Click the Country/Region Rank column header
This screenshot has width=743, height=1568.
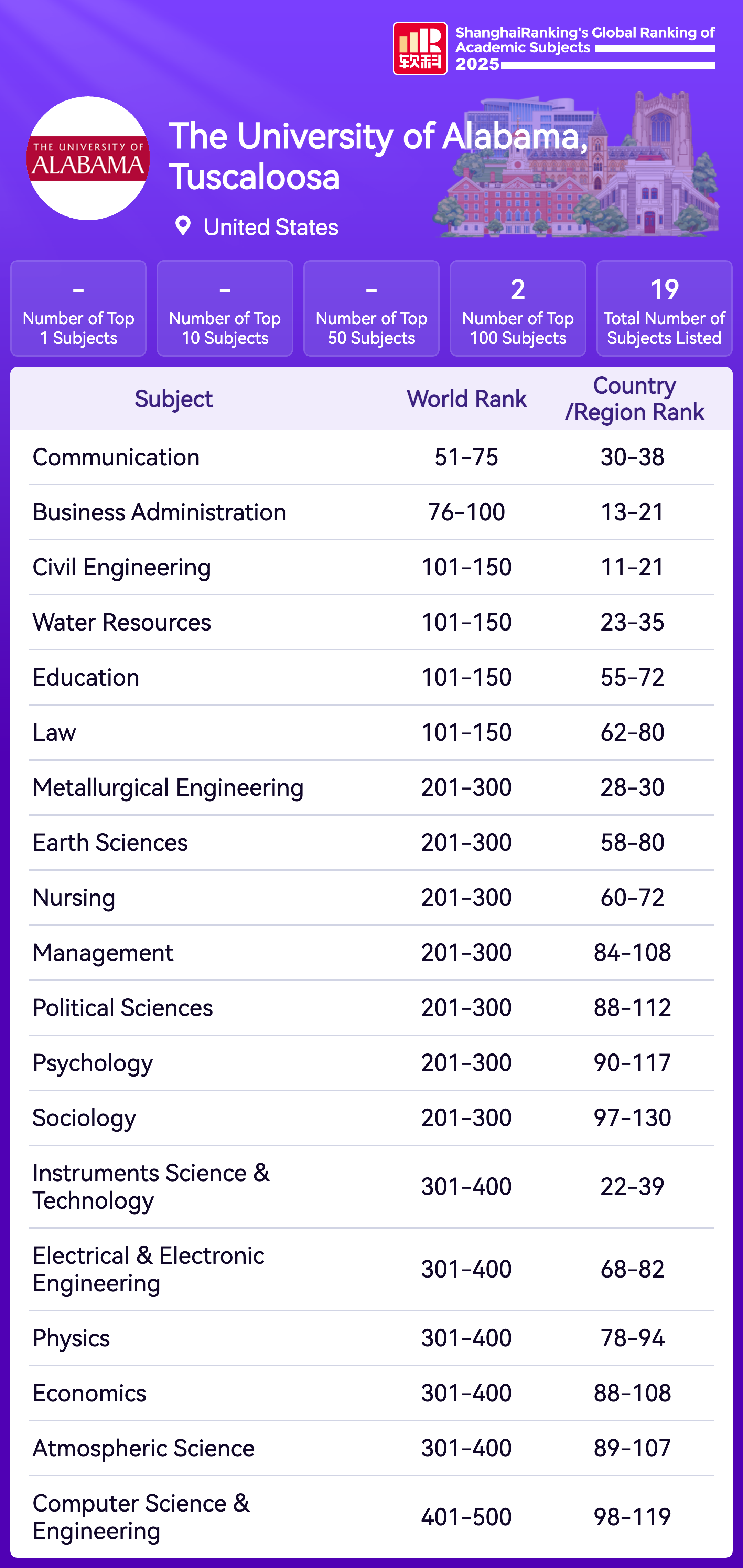click(634, 399)
